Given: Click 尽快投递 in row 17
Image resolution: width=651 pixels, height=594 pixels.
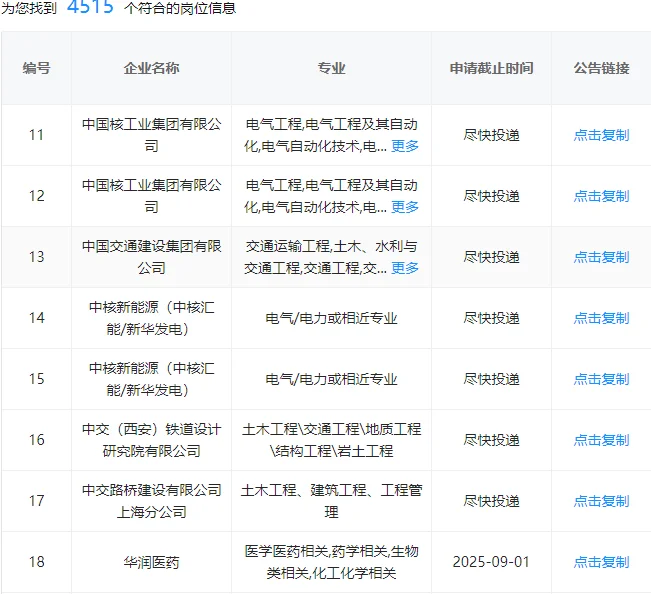Looking at the screenshot, I should [x=492, y=501].
